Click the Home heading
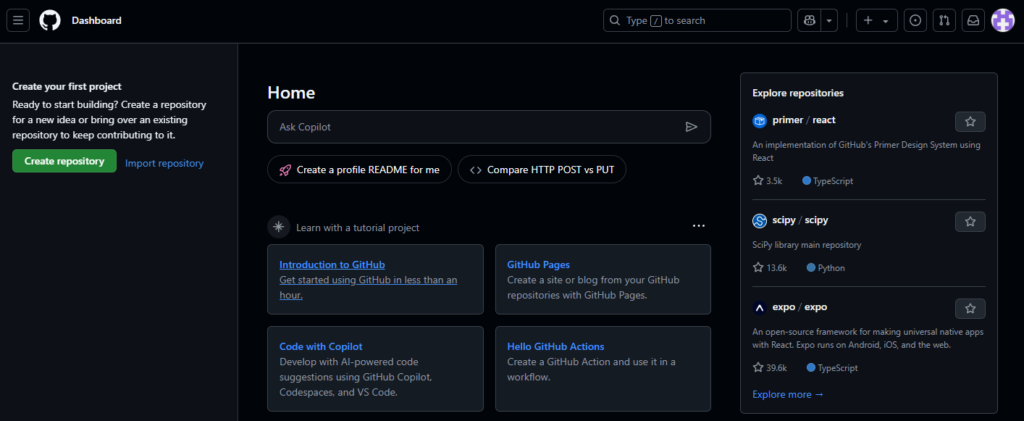Viewport: 1024px width, 421px height. coord(291,93)
